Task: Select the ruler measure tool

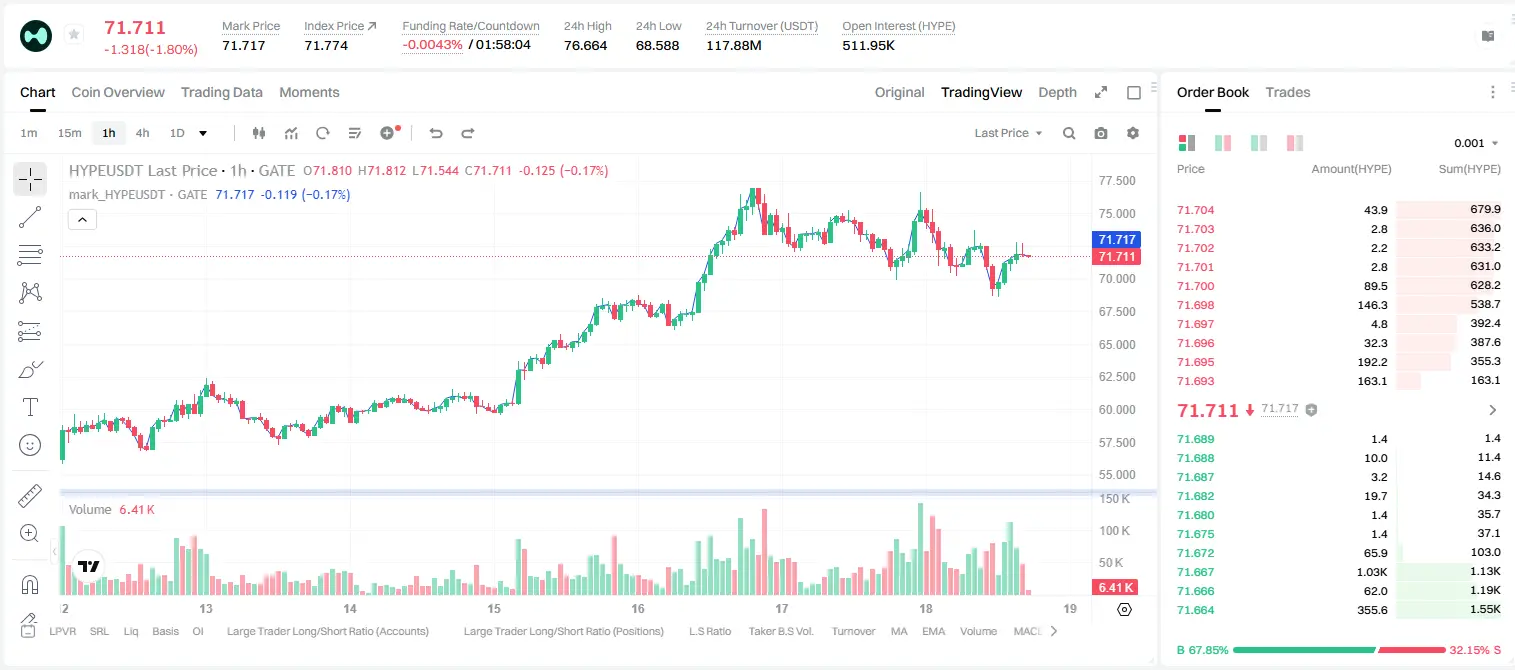Action: pyautogui.click(x=30, y=496)
